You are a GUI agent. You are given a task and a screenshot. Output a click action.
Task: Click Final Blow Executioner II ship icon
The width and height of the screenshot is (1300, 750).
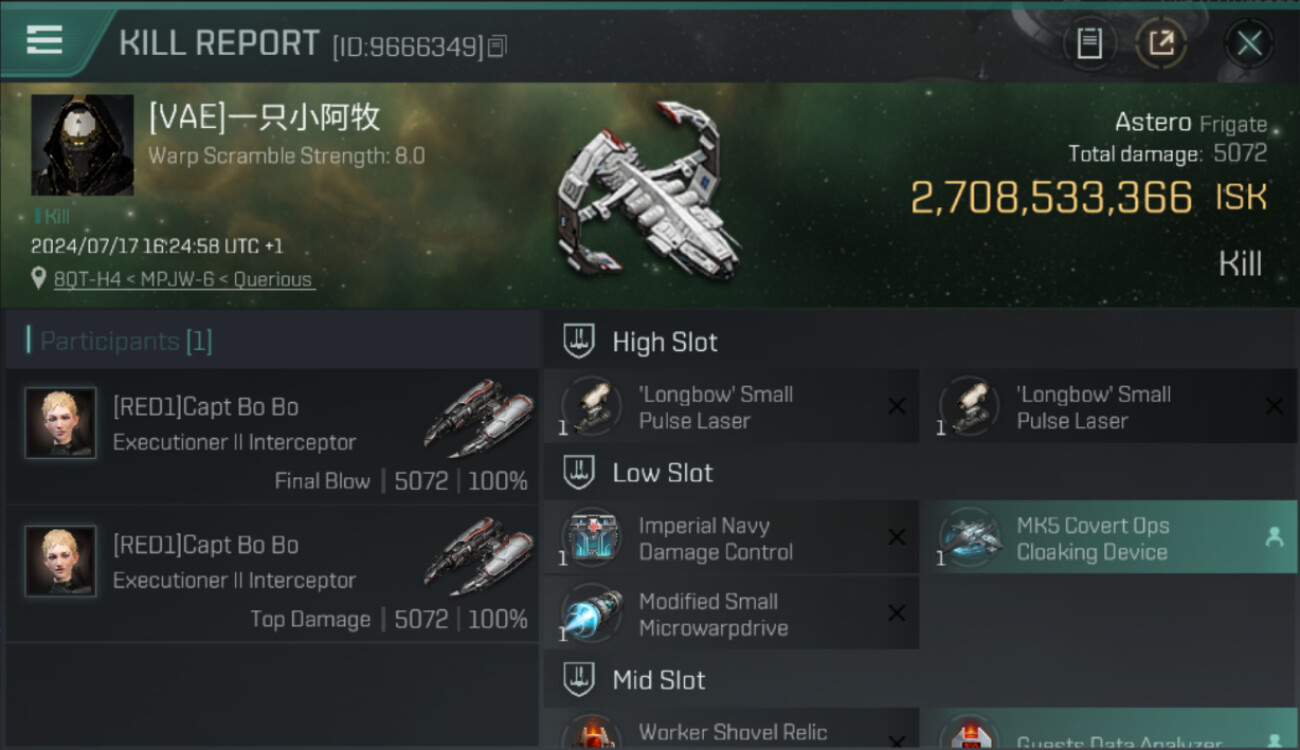tap(478, 418)
